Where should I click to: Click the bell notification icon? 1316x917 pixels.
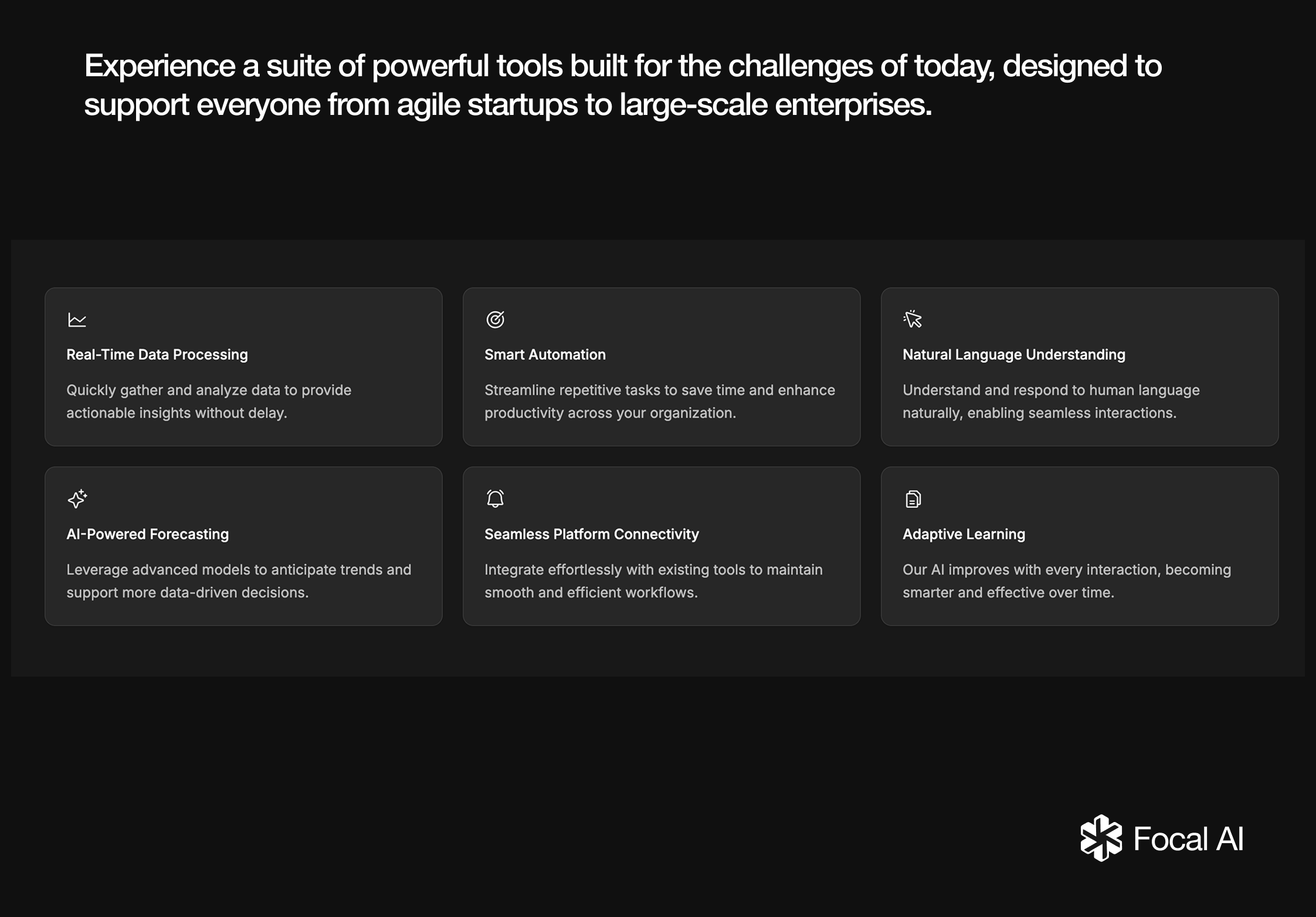[495, 499]
